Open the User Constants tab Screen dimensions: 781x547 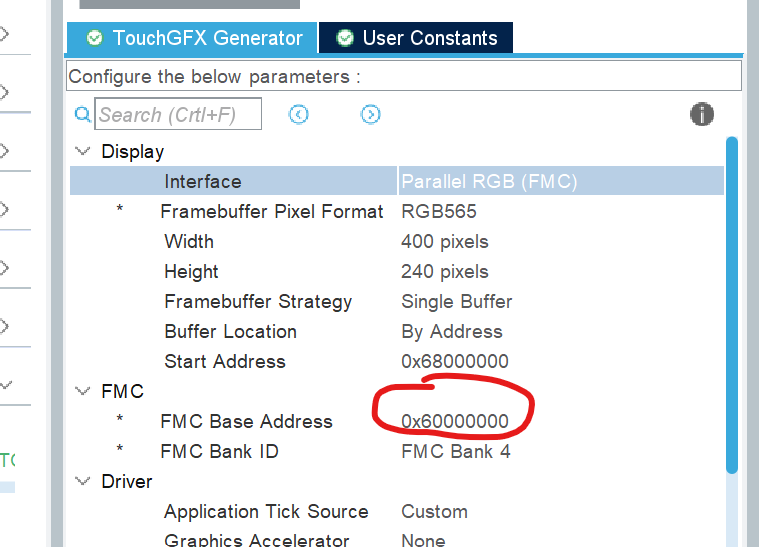(x=416, y=38)
